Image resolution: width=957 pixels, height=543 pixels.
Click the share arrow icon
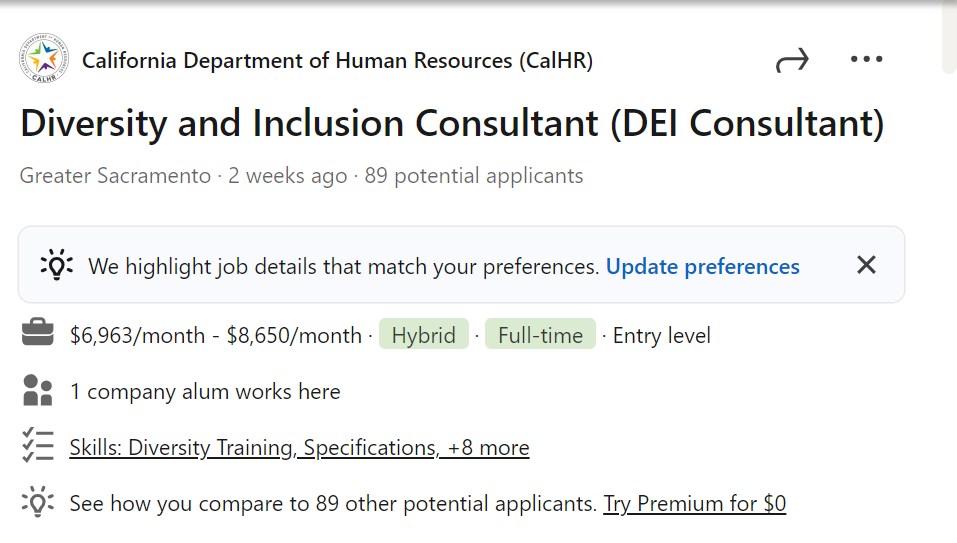[791, 61]
